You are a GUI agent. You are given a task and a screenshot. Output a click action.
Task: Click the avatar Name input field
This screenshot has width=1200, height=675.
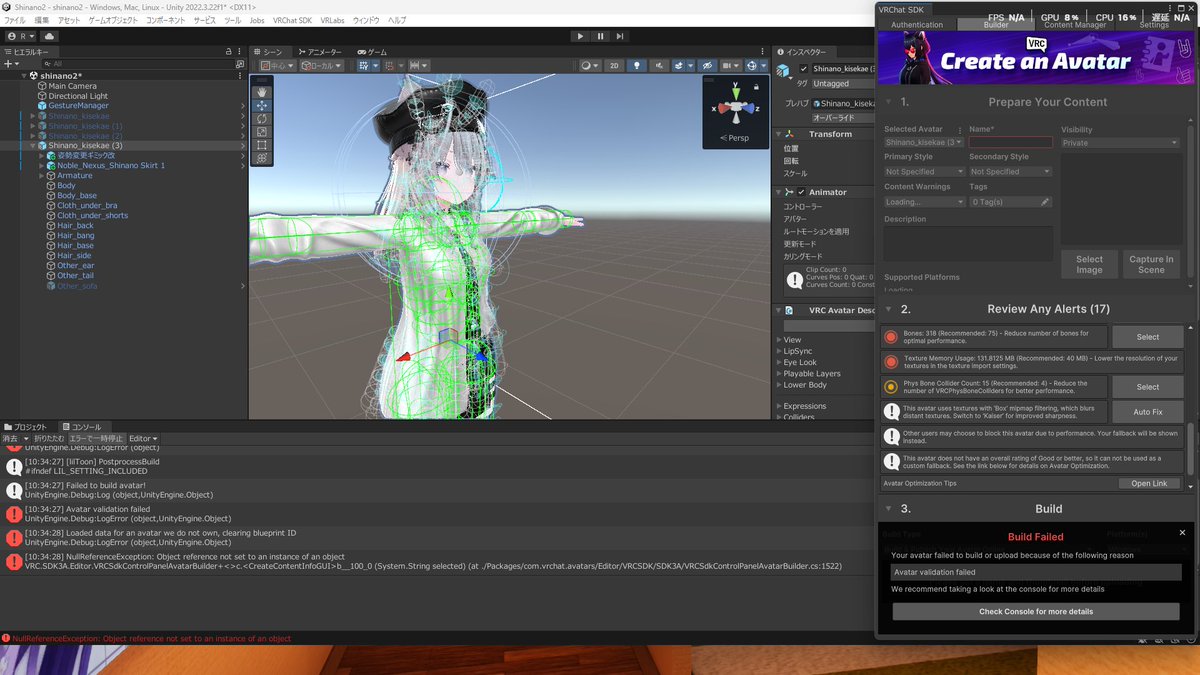(x=1010, y=143)
